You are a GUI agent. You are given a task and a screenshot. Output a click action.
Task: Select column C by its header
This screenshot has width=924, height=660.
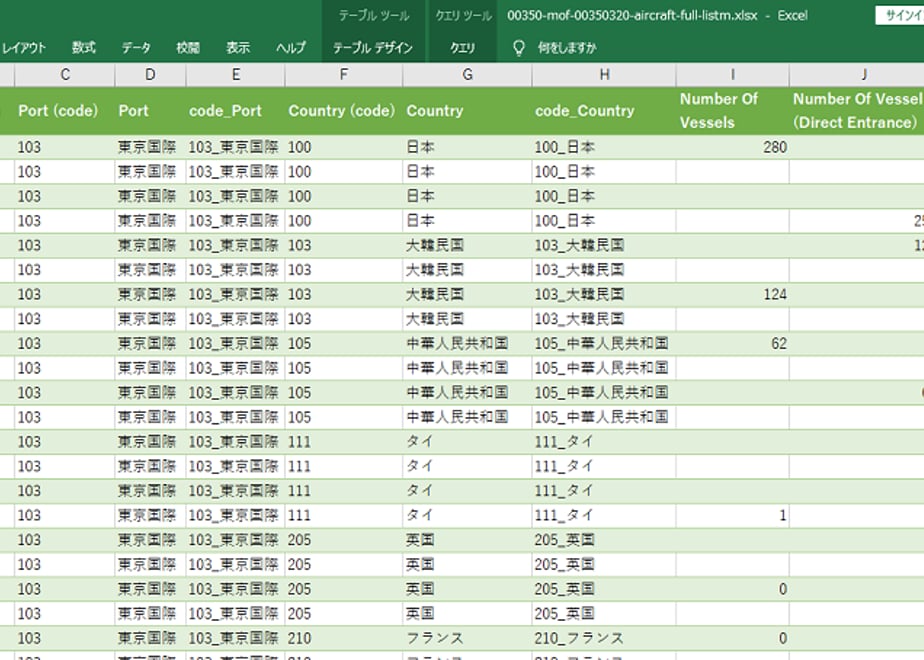pos(65,75)
